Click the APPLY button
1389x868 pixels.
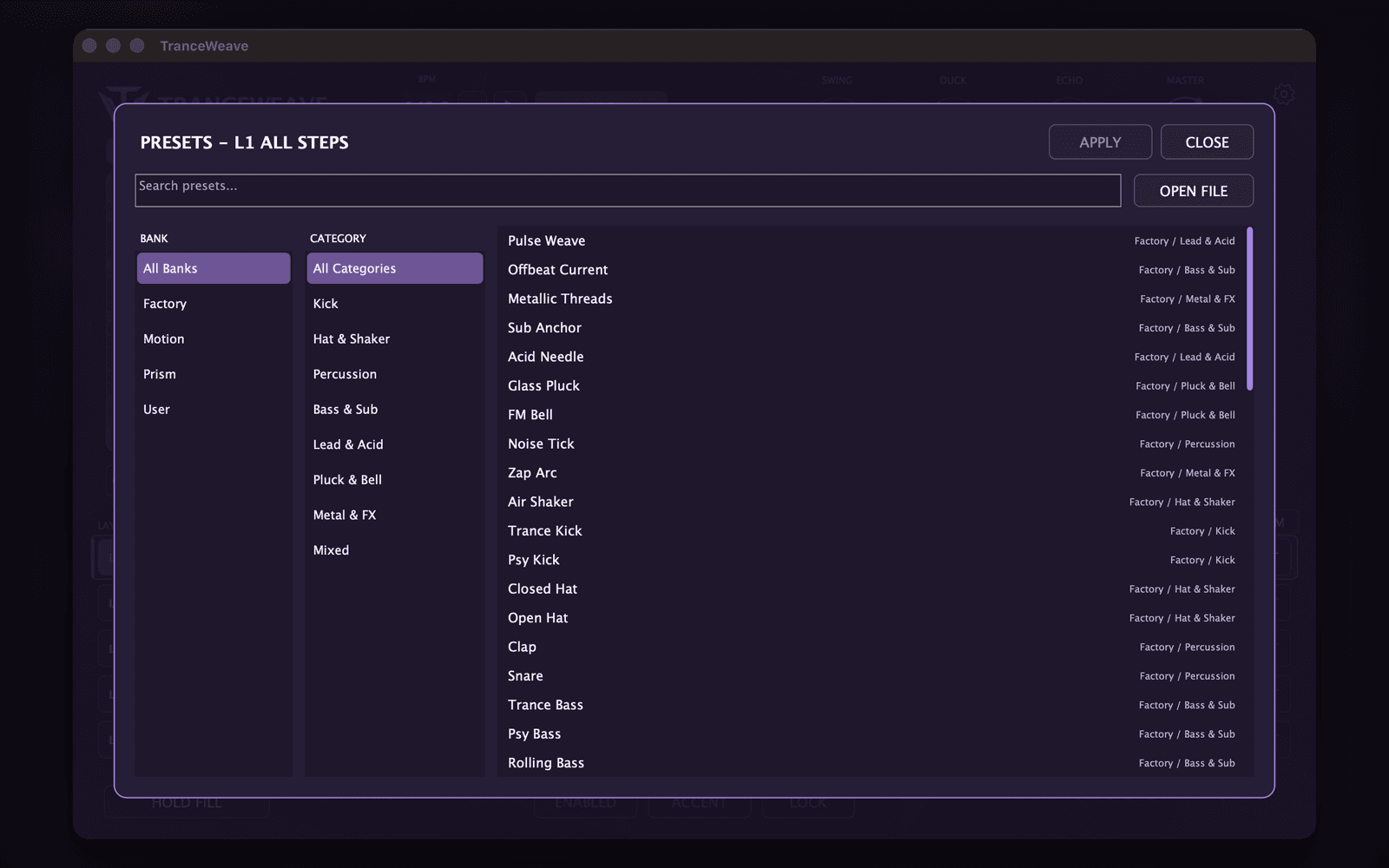tap(1100, 142)
